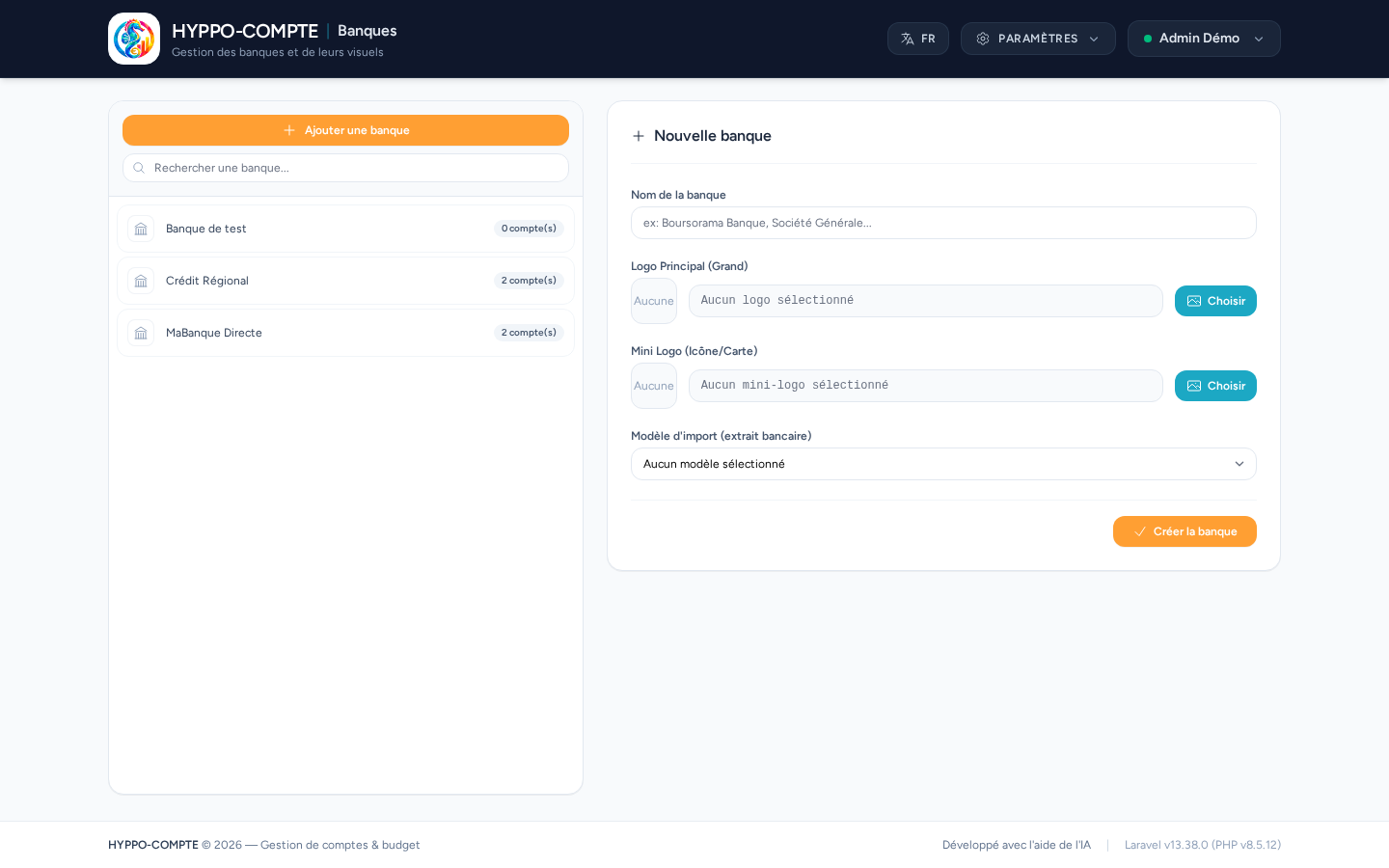1389x868 pixels.
Task: Choose a file for Mini Logo
Action: 1215,386
